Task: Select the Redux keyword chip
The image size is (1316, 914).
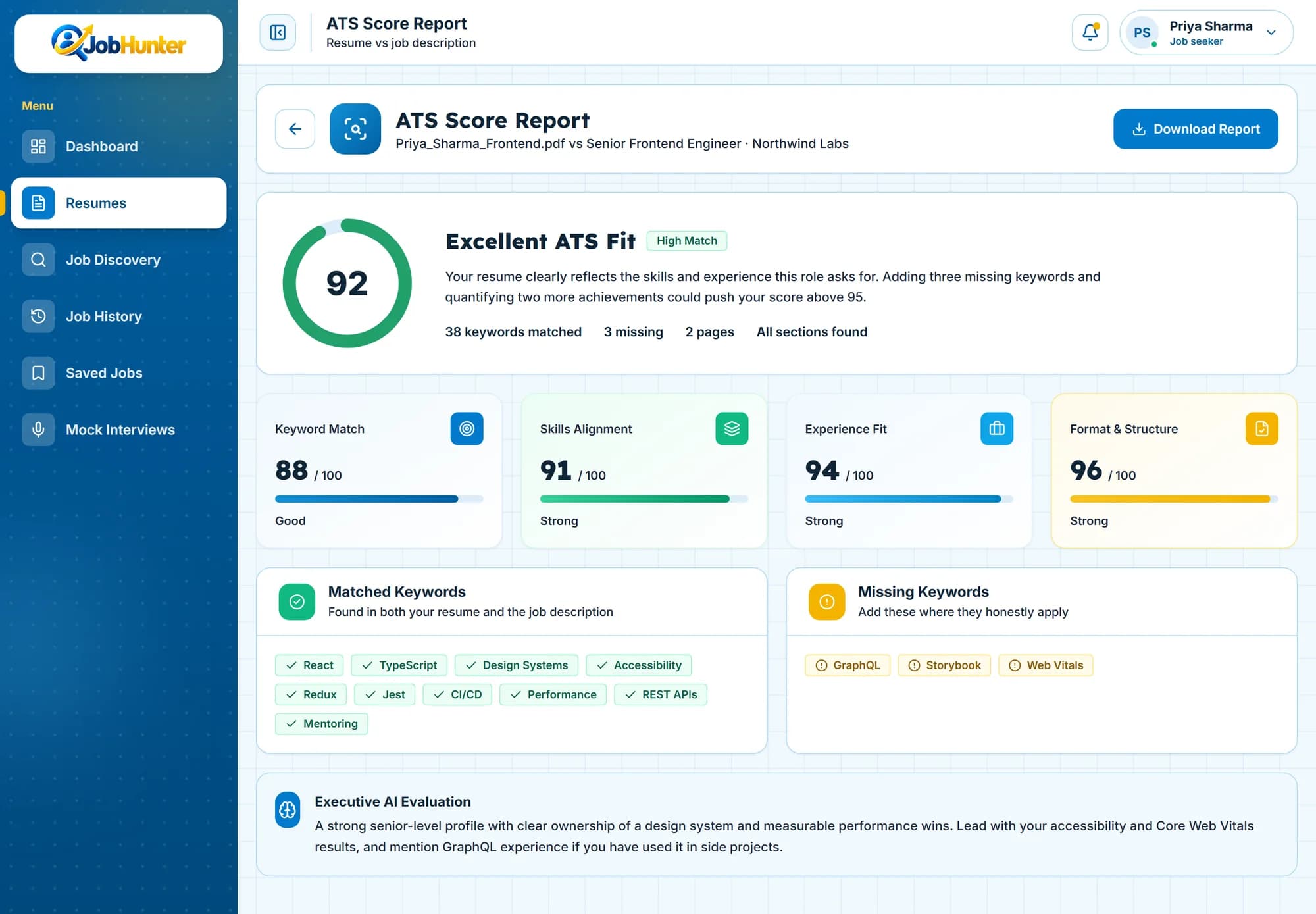Action: pos(311,694)
